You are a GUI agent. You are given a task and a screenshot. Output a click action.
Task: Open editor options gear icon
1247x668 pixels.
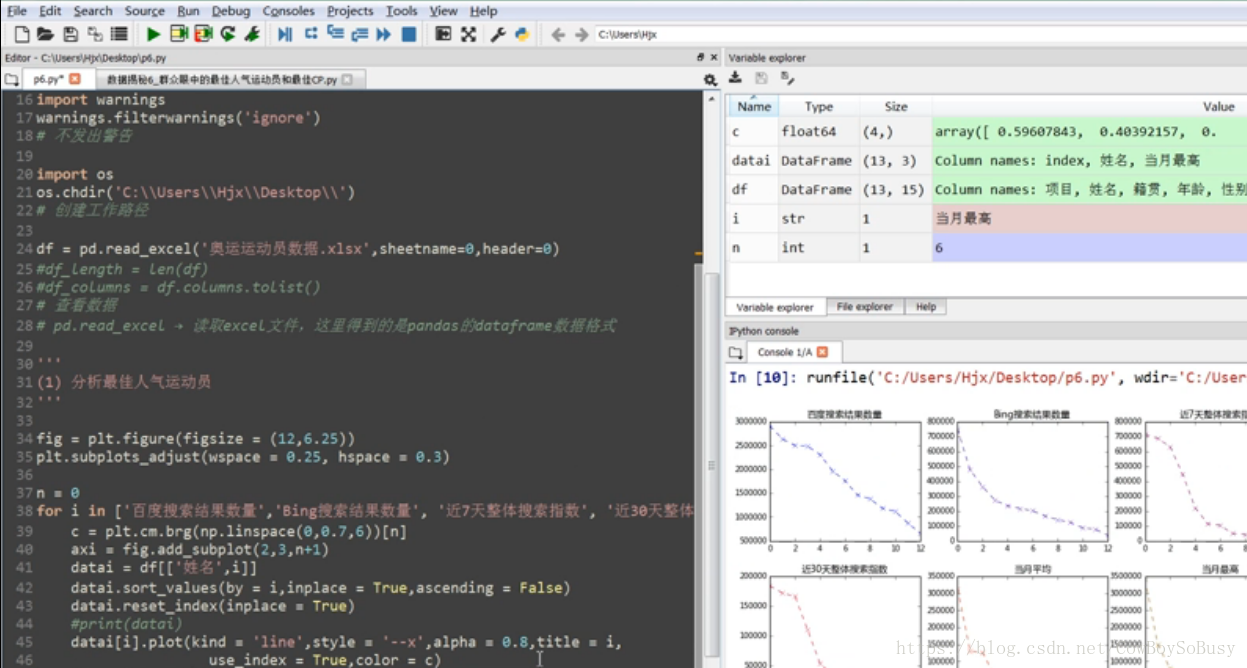point(710,80)
